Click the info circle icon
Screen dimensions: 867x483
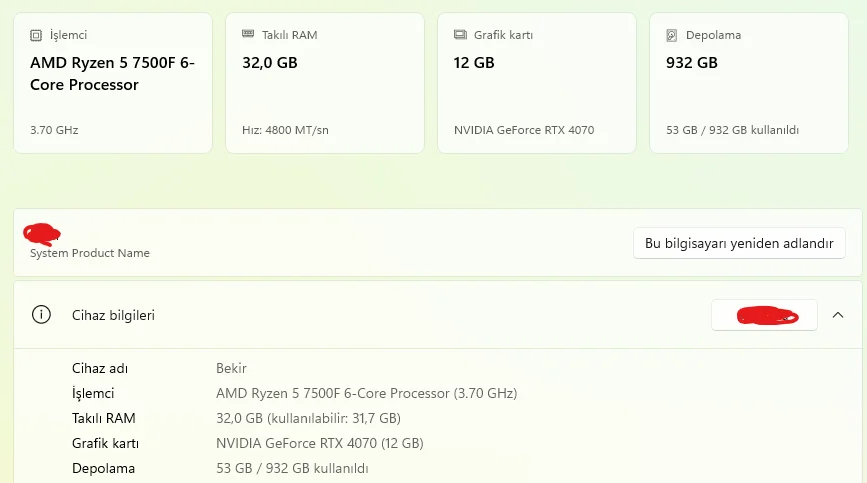(41, 314)
